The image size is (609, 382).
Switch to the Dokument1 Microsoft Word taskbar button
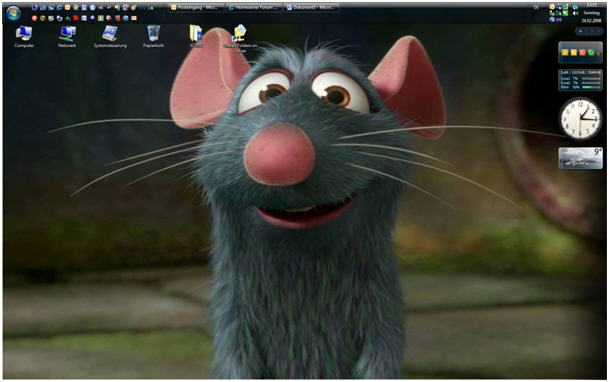311,7
